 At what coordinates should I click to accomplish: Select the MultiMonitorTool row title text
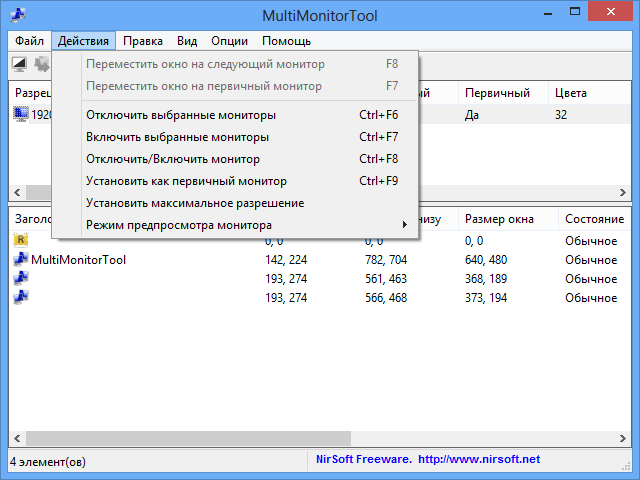coord(78,260)
